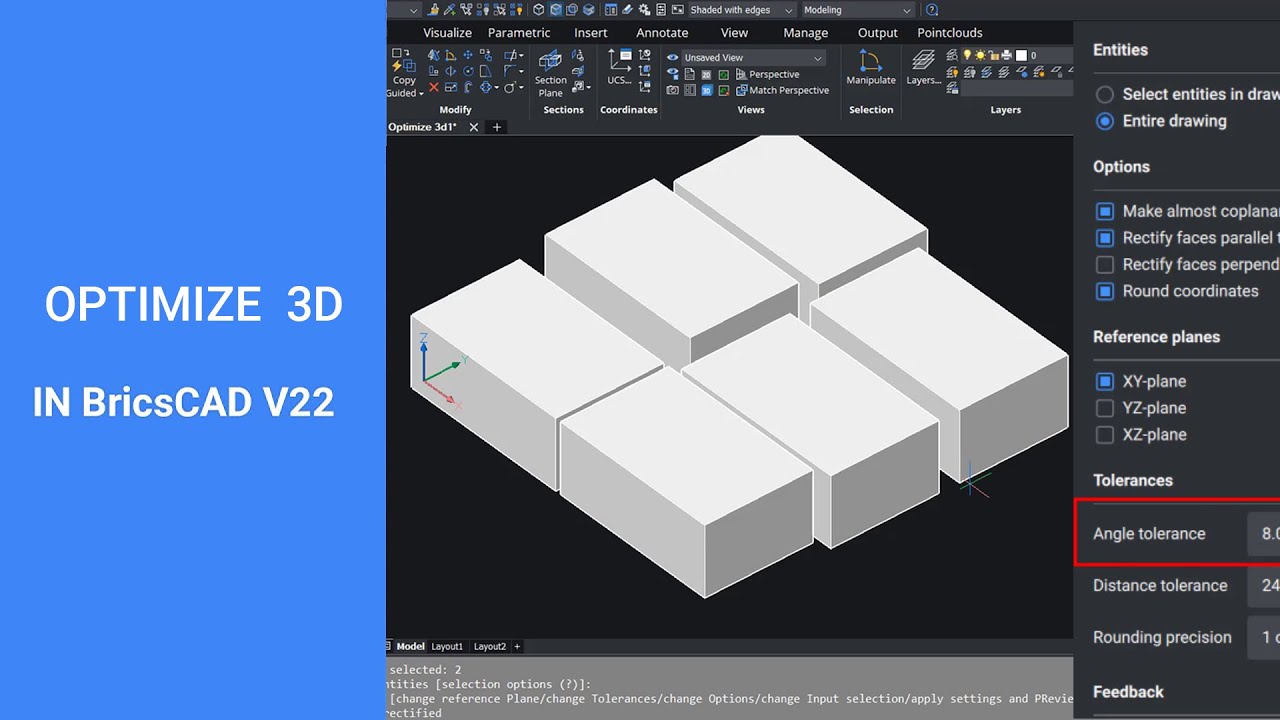The height and width of the screenshot is (720, 1280).
Task: Open the Visualize ribbon tab
Action: tap(447, 33)
